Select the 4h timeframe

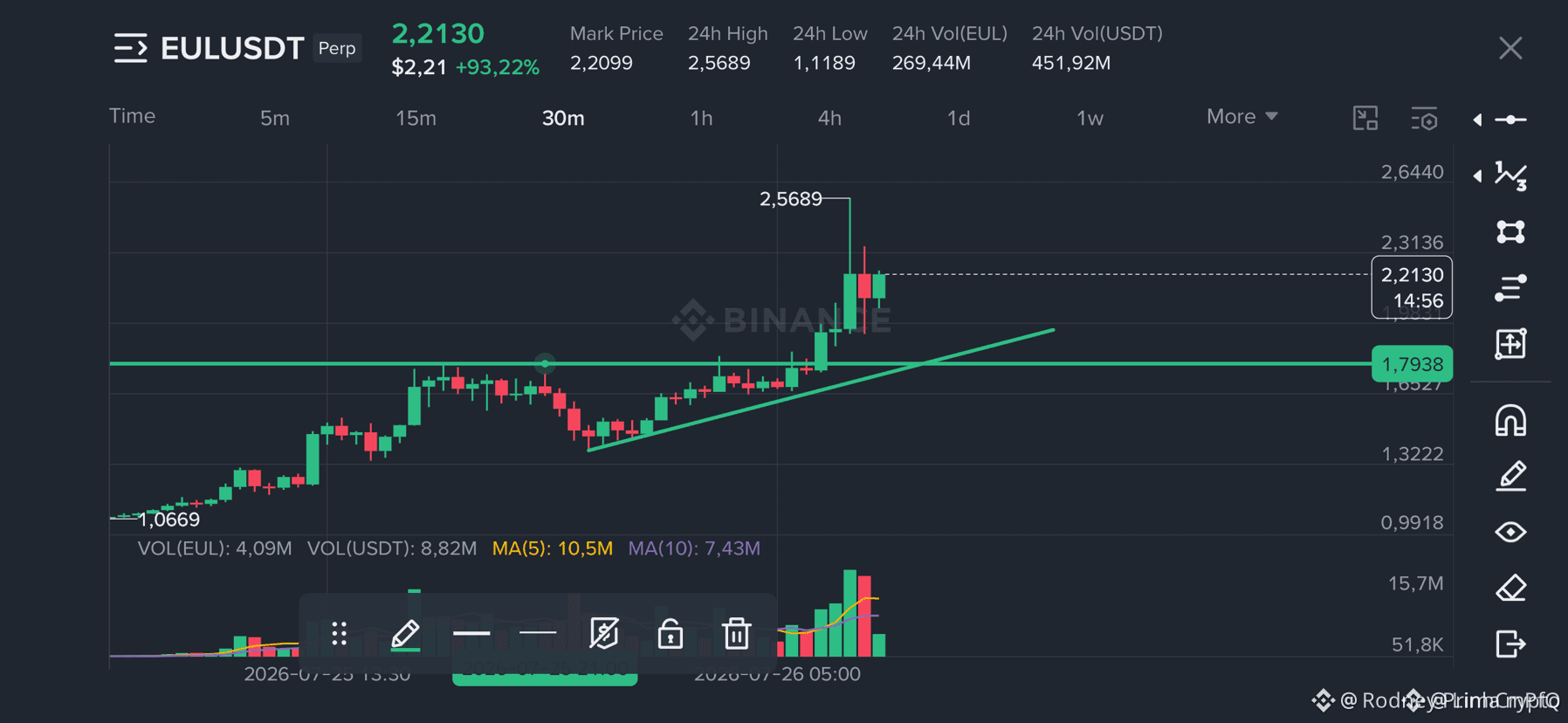coord(829,118)
